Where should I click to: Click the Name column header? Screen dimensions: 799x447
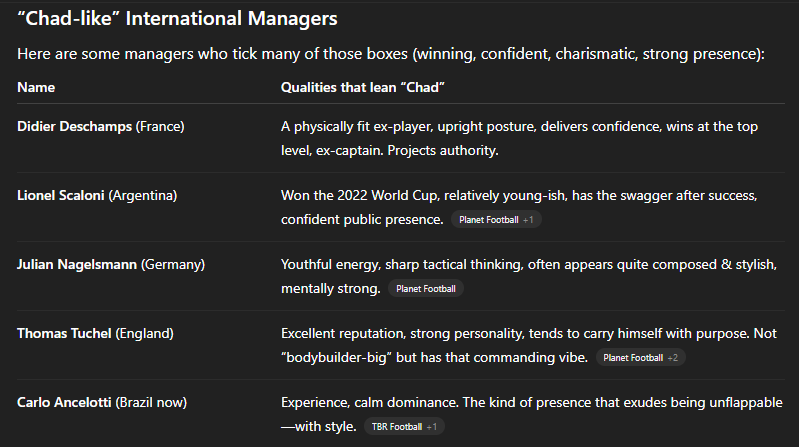[x=36, y=87]
